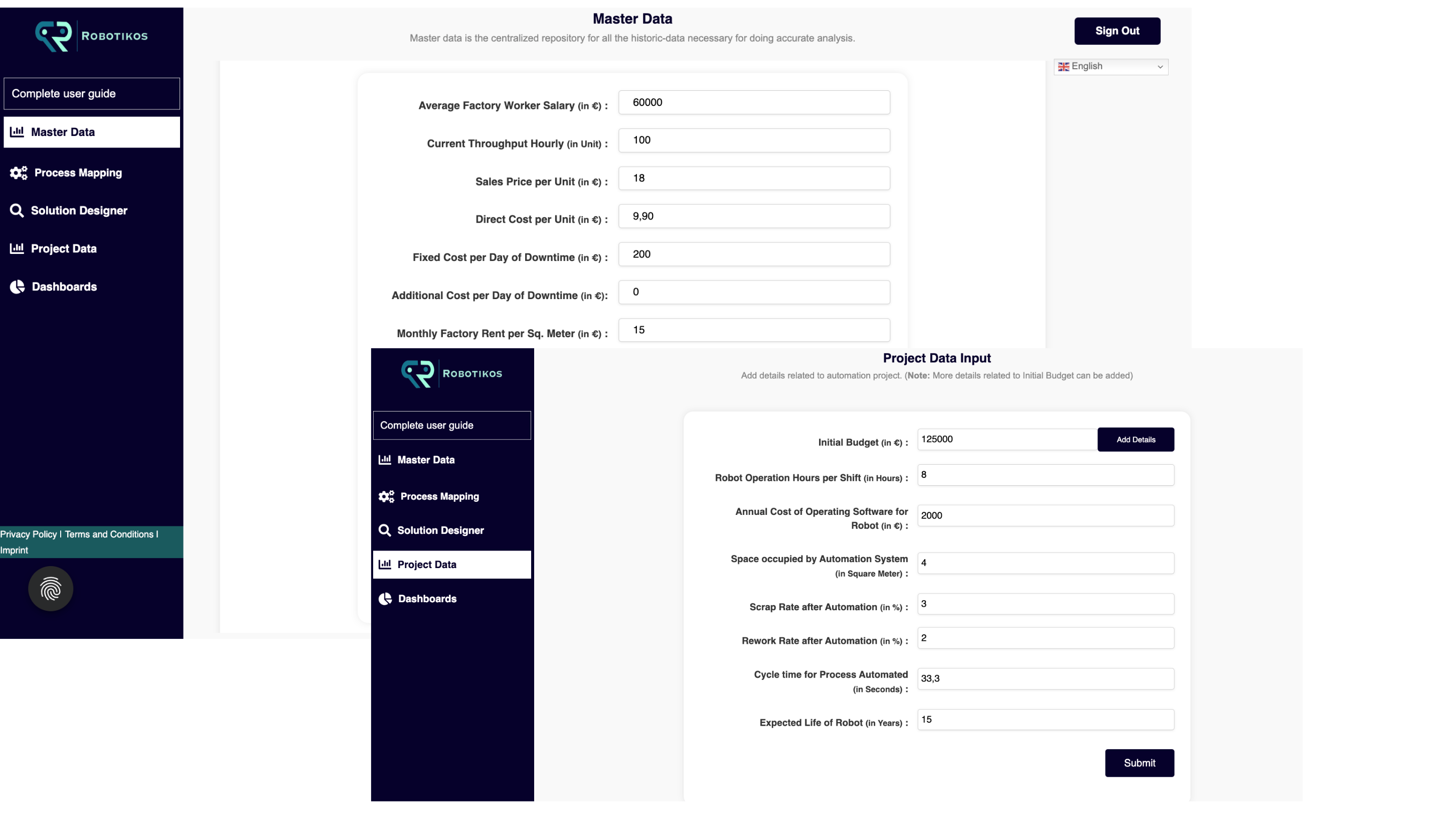
Task: Click Cycle time for Process Automated field
Action: (x=1045, y=678)
